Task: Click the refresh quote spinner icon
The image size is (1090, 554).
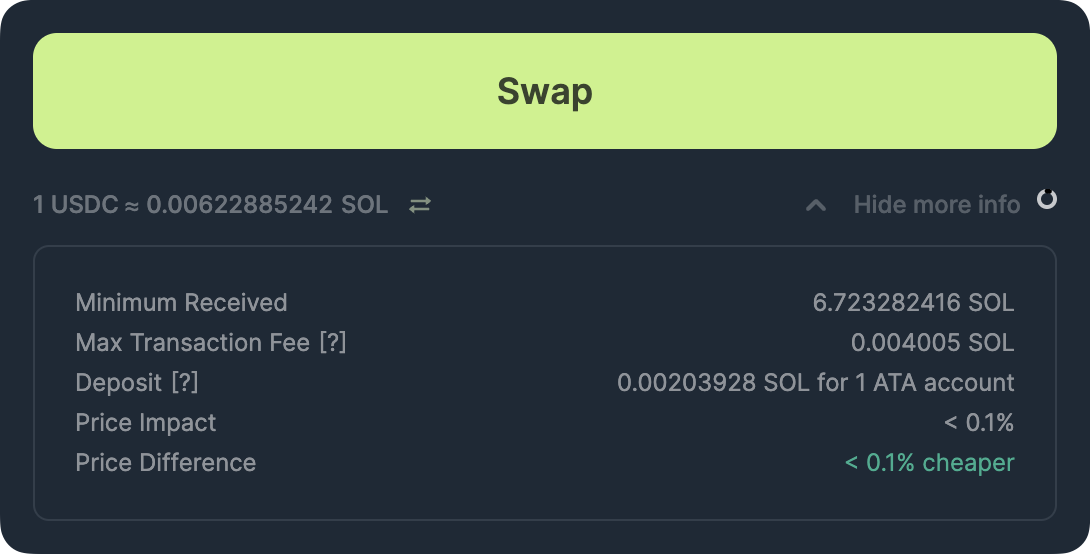Action: pos(1046,199)
